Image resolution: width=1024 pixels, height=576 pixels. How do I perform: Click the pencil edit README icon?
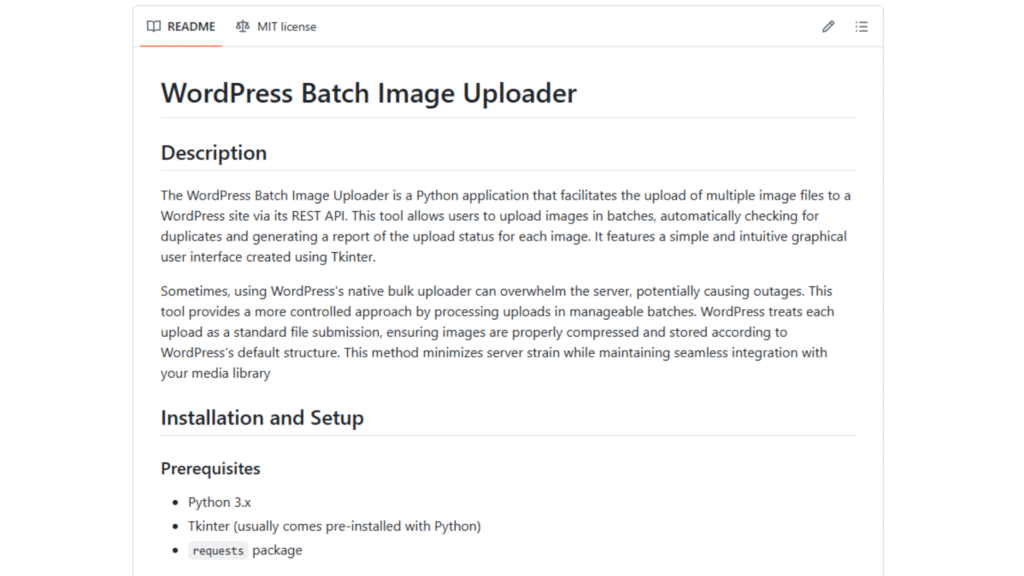828,27
